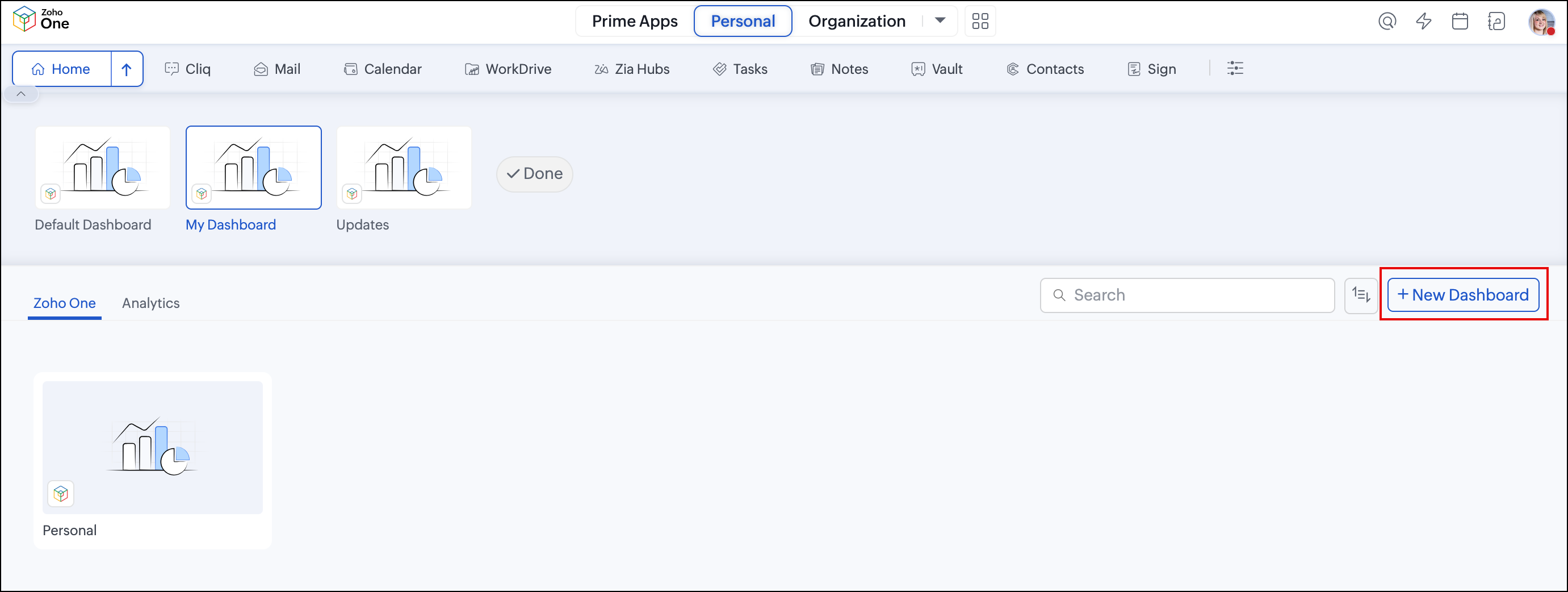The width and height of the screenshot is (1568, 592).
Task: Select the My Dashboard thumbnail
Action: (253, 168)
